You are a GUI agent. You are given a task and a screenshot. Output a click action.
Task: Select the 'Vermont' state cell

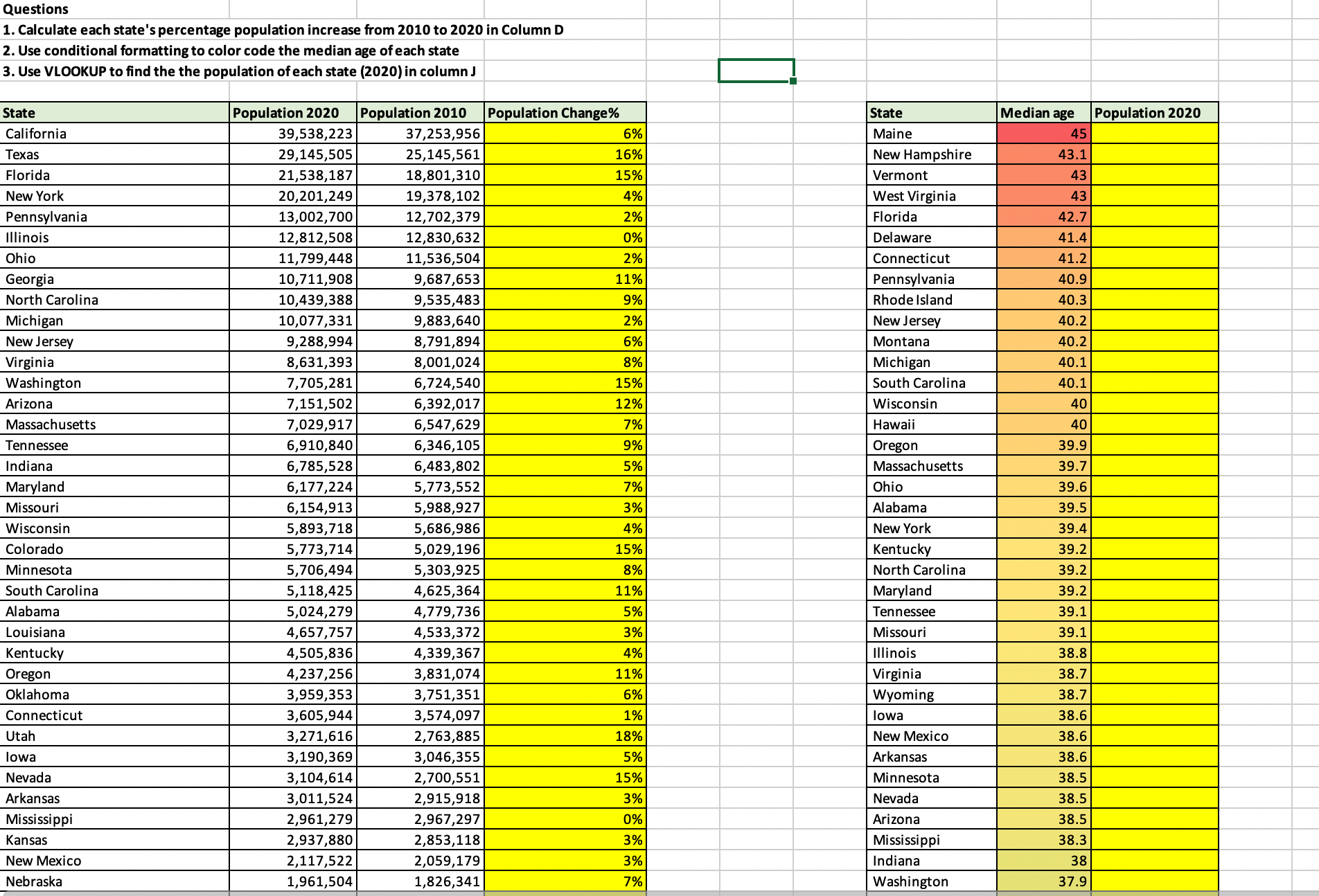coord(932,174)
